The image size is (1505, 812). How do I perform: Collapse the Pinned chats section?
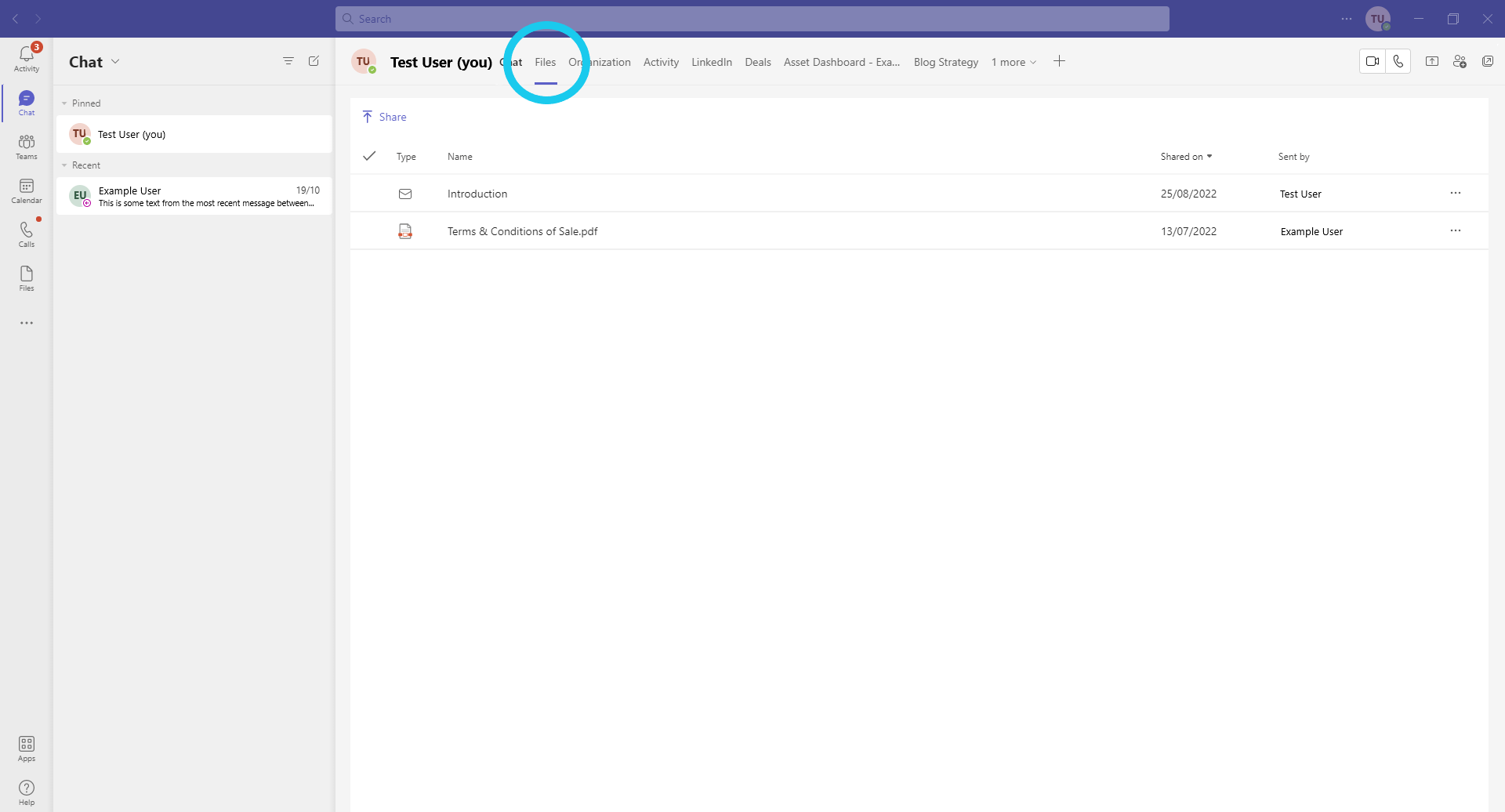(x=64, y=103)
